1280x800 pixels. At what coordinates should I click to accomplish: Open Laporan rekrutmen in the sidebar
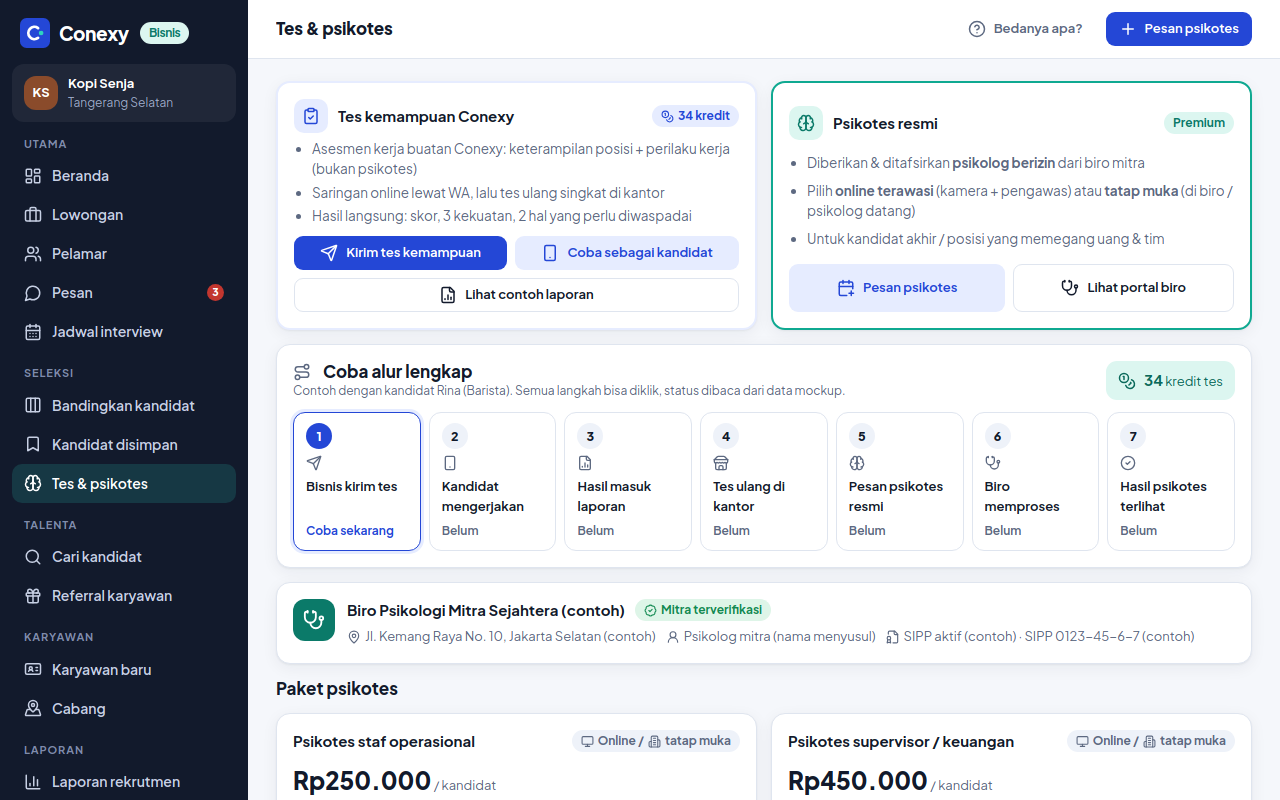(124, 782)
